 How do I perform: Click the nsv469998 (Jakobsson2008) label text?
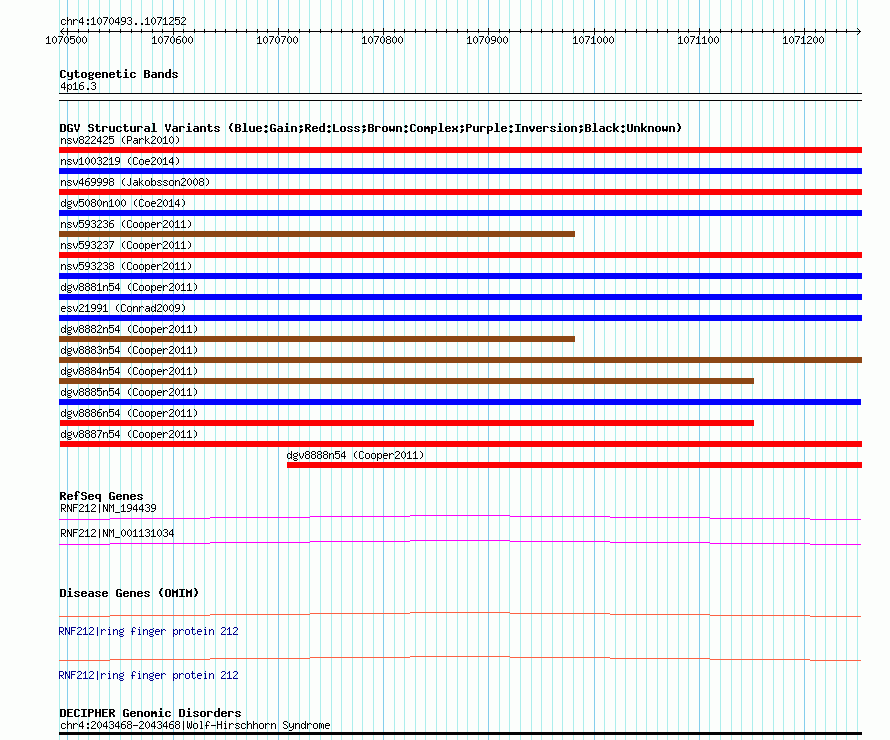[x=135, y=182]
